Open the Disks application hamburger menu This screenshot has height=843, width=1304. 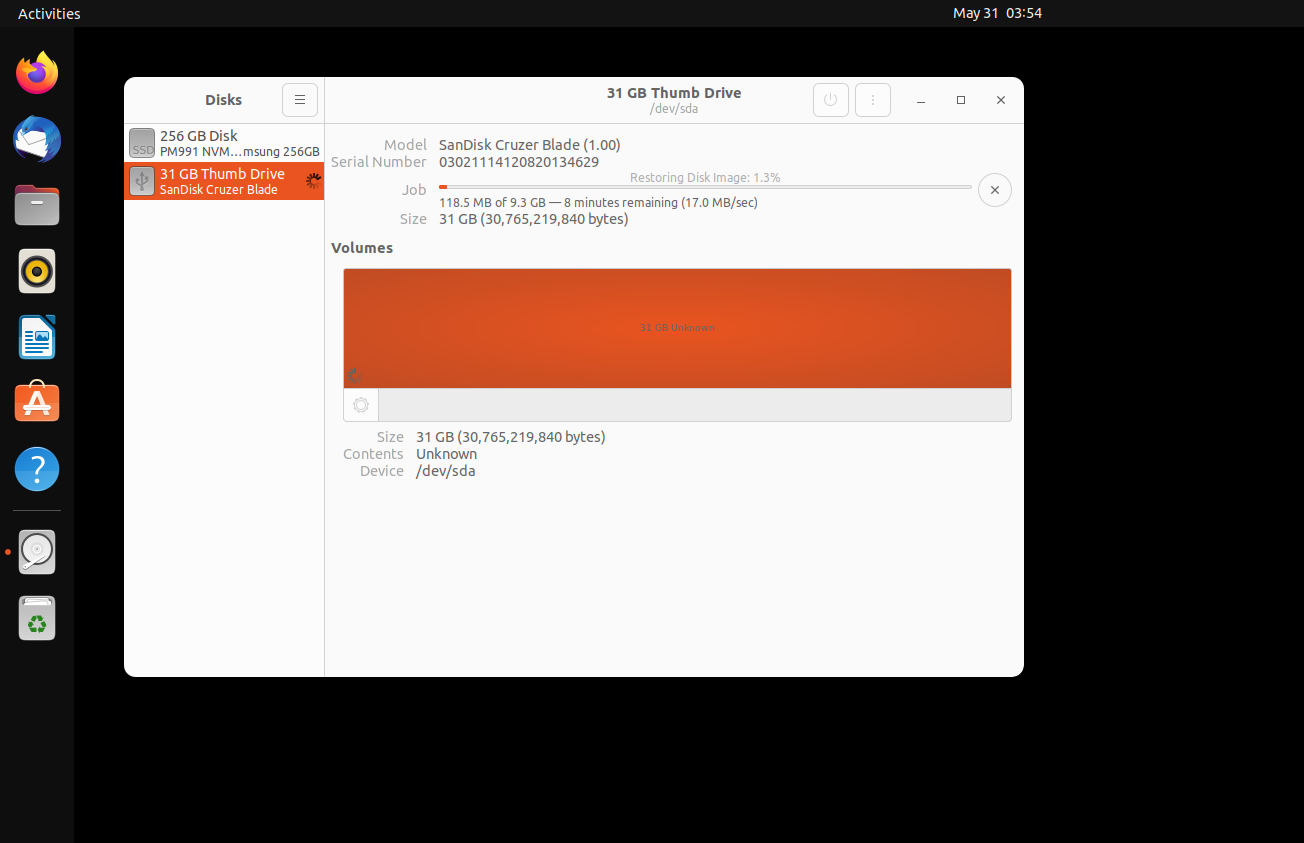point(300,100)
